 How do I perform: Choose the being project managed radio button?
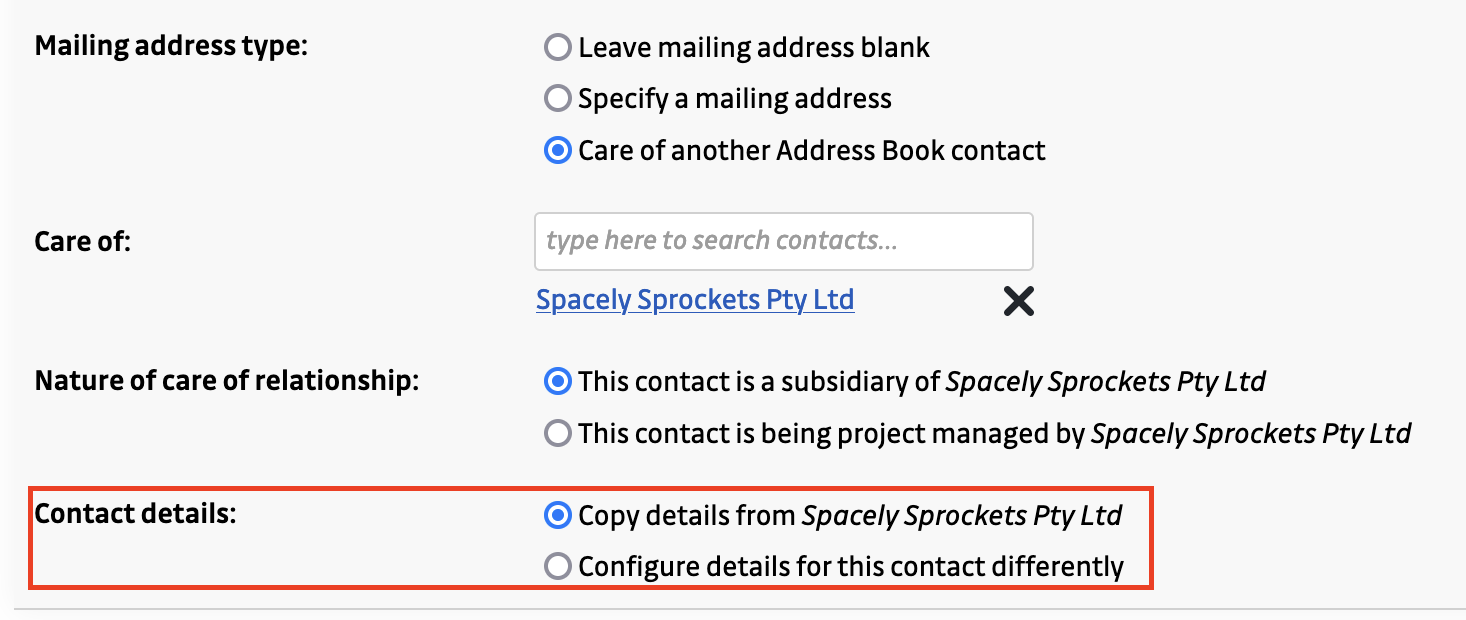pos(557,433)
